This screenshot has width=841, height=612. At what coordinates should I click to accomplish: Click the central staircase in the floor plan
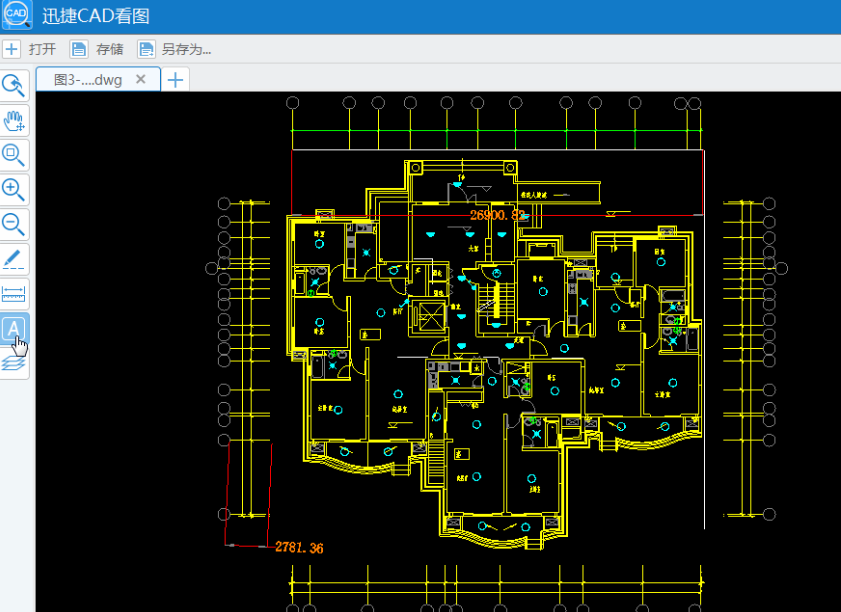(x=497, y=300)
